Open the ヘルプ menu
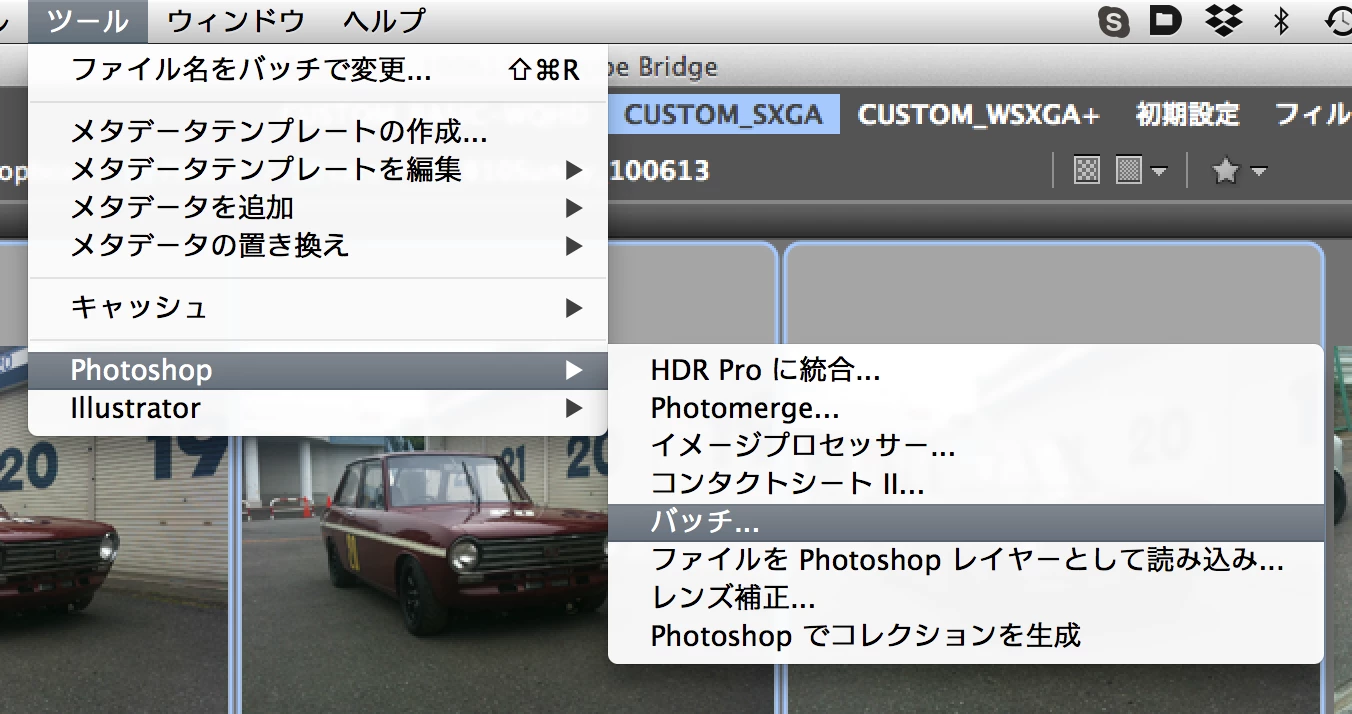Image resolution: width=1352 pixels, height=714 pixels. 383,20
